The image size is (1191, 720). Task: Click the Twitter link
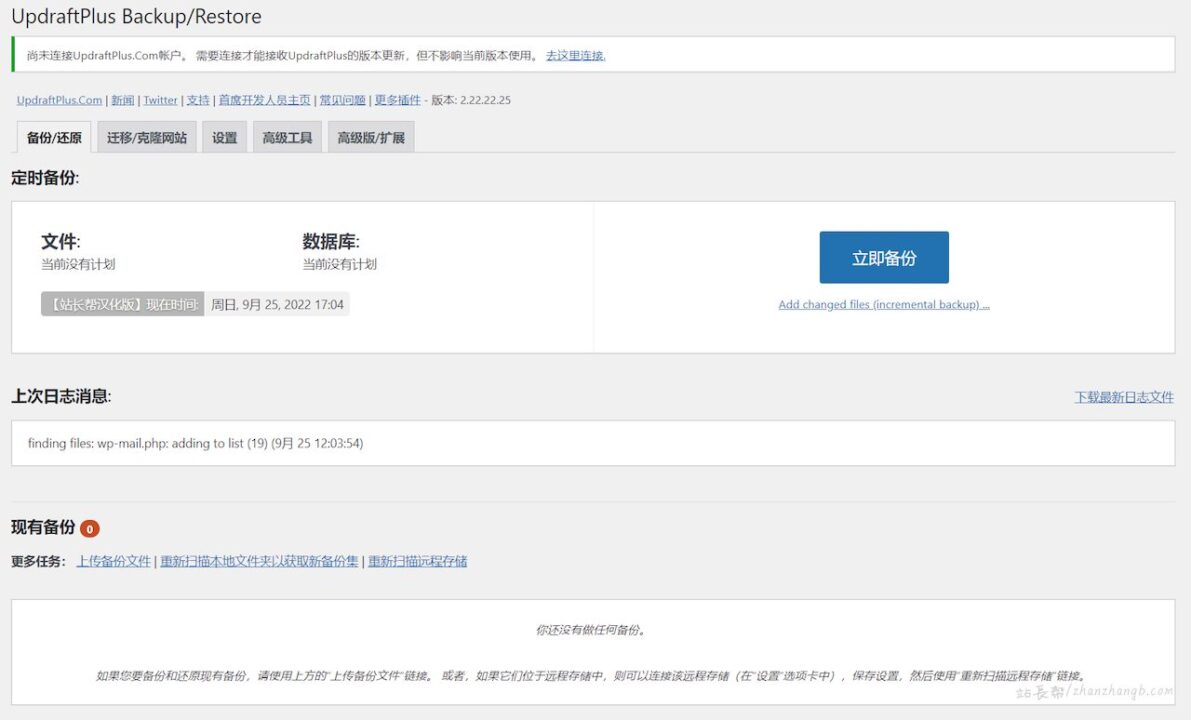pyautogui.click(x=160, y=100)
